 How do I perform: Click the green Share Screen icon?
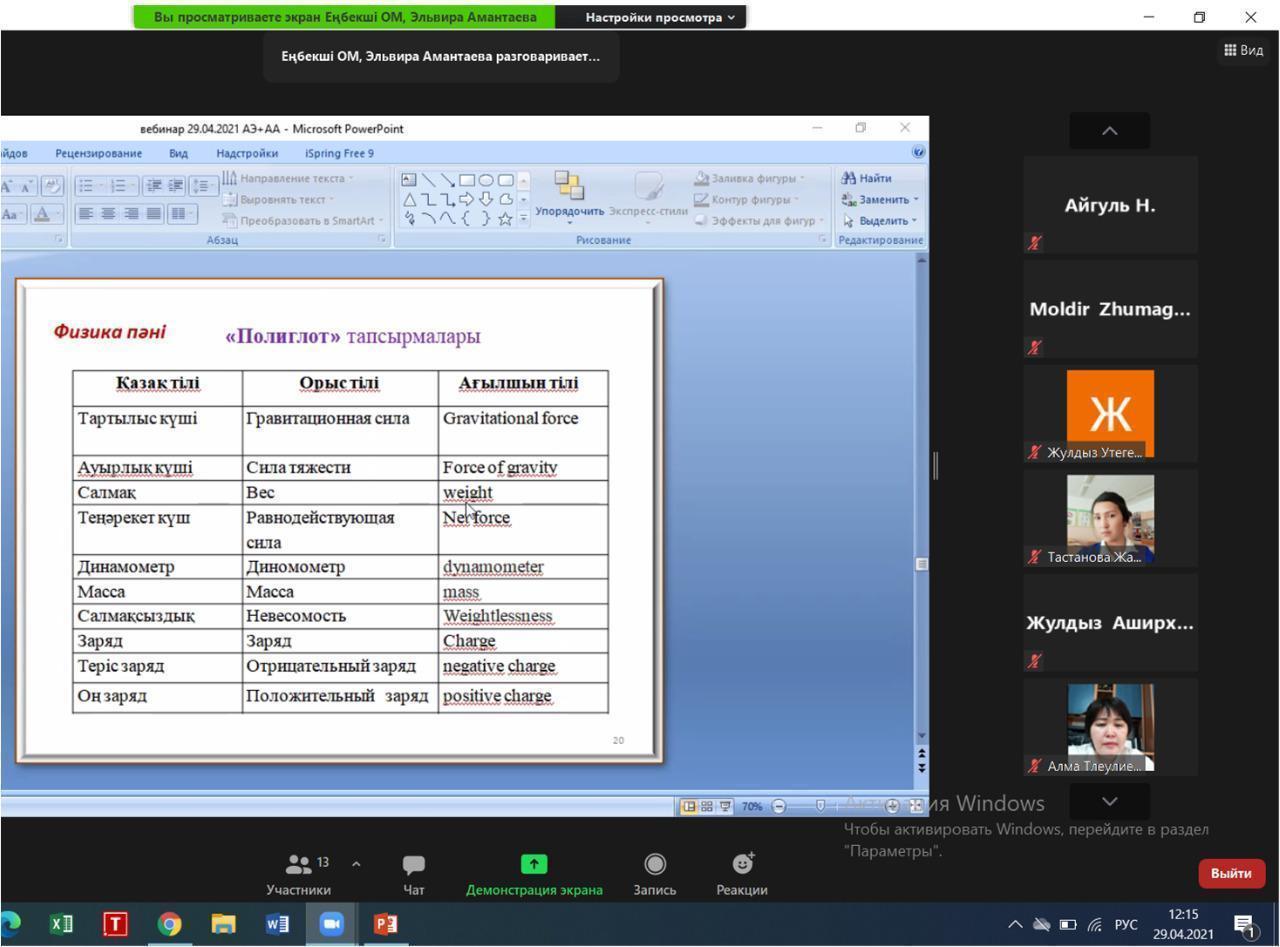[x=534, y=864]
